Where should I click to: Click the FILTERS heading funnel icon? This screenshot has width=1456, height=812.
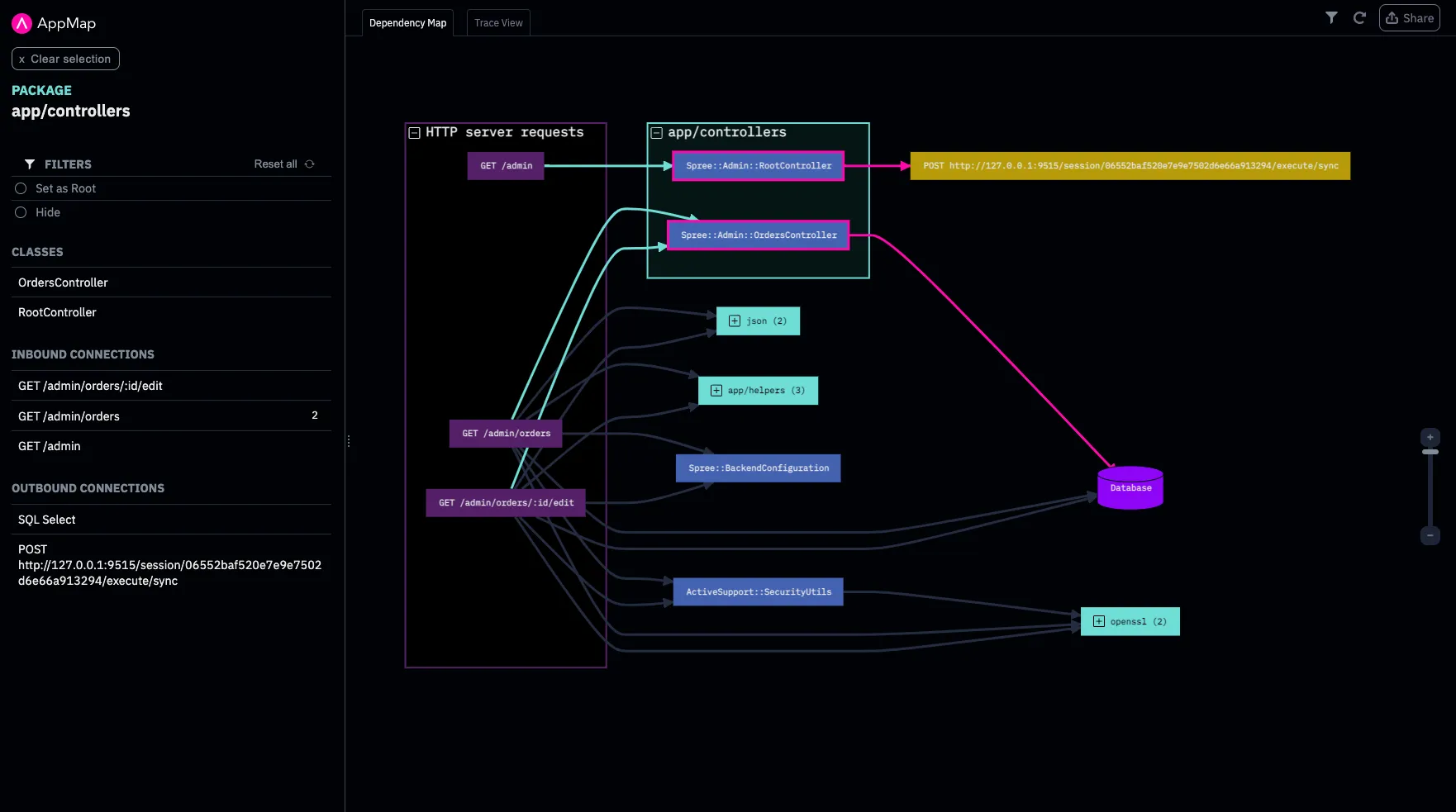30,164
